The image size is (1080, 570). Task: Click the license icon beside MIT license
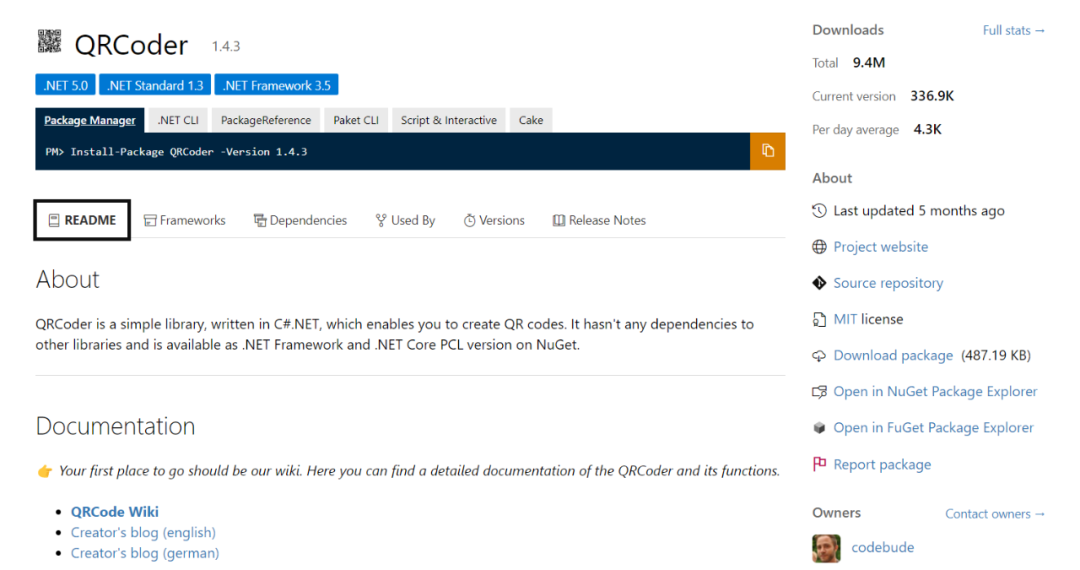tap(819, 319)
